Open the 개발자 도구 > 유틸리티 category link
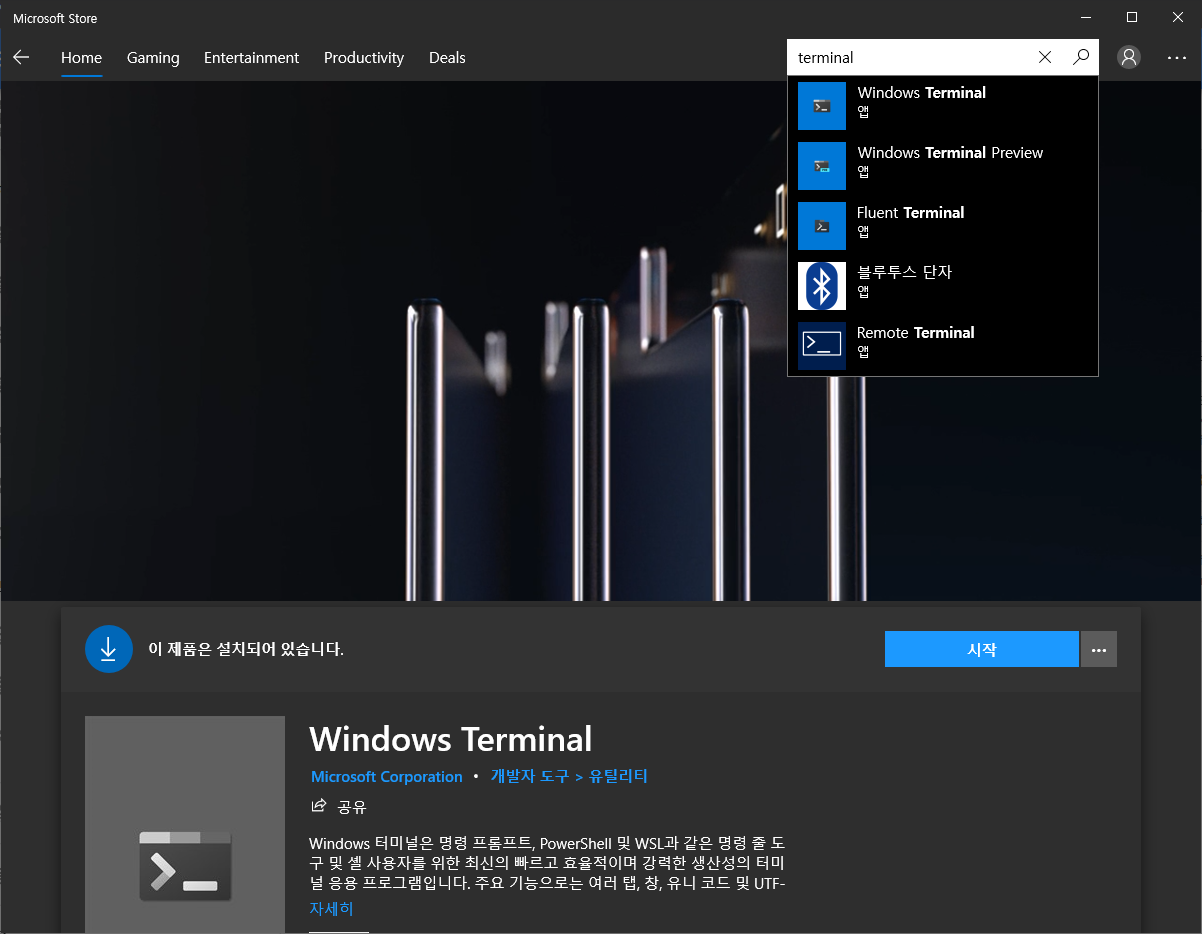This screenshot has height=934, width=1202. (569, 776)
